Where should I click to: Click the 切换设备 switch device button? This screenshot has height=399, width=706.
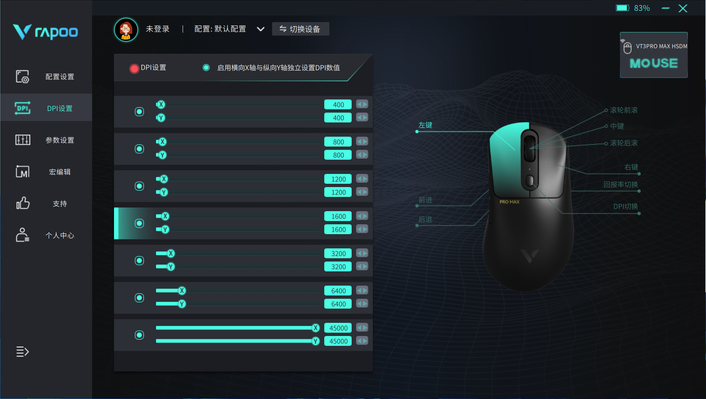pyautogui.click(x=300, y=29)
